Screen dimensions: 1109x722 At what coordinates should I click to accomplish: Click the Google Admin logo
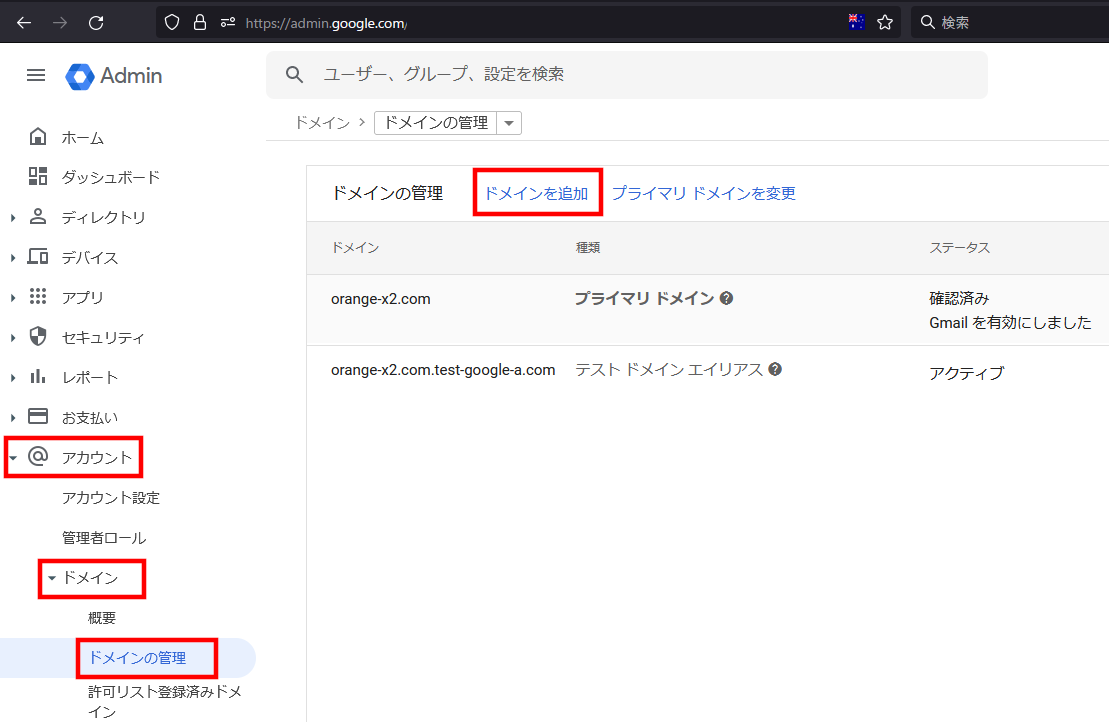point(114,76)
